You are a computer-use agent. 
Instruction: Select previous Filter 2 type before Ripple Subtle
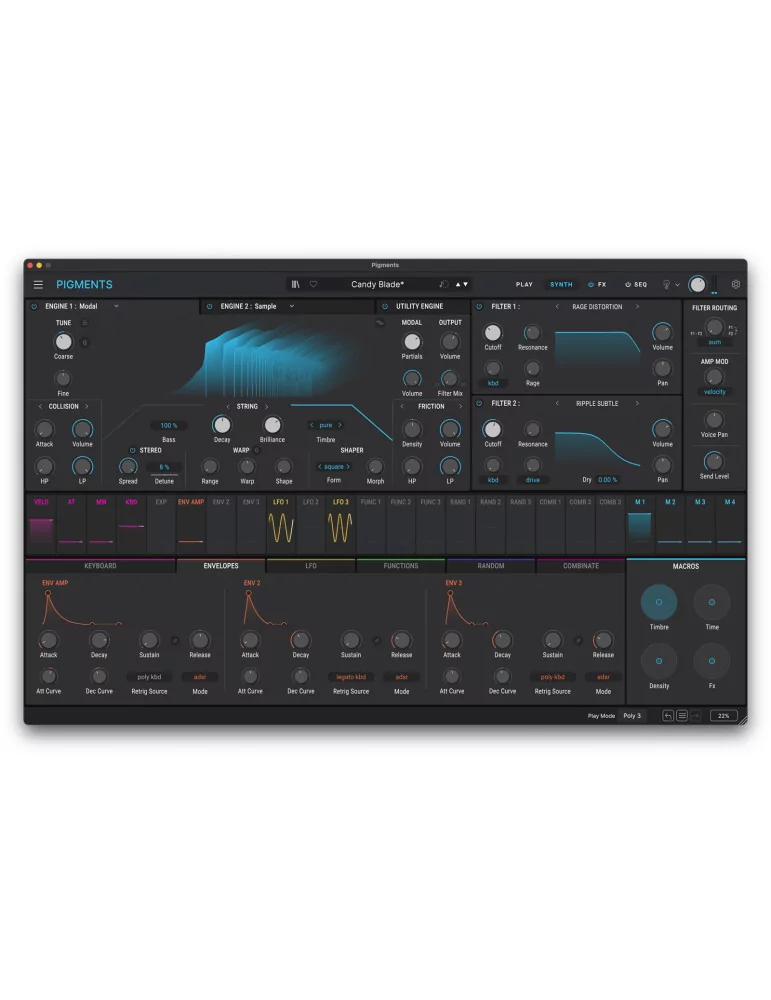pyautogui.click(x=557, y=403)
